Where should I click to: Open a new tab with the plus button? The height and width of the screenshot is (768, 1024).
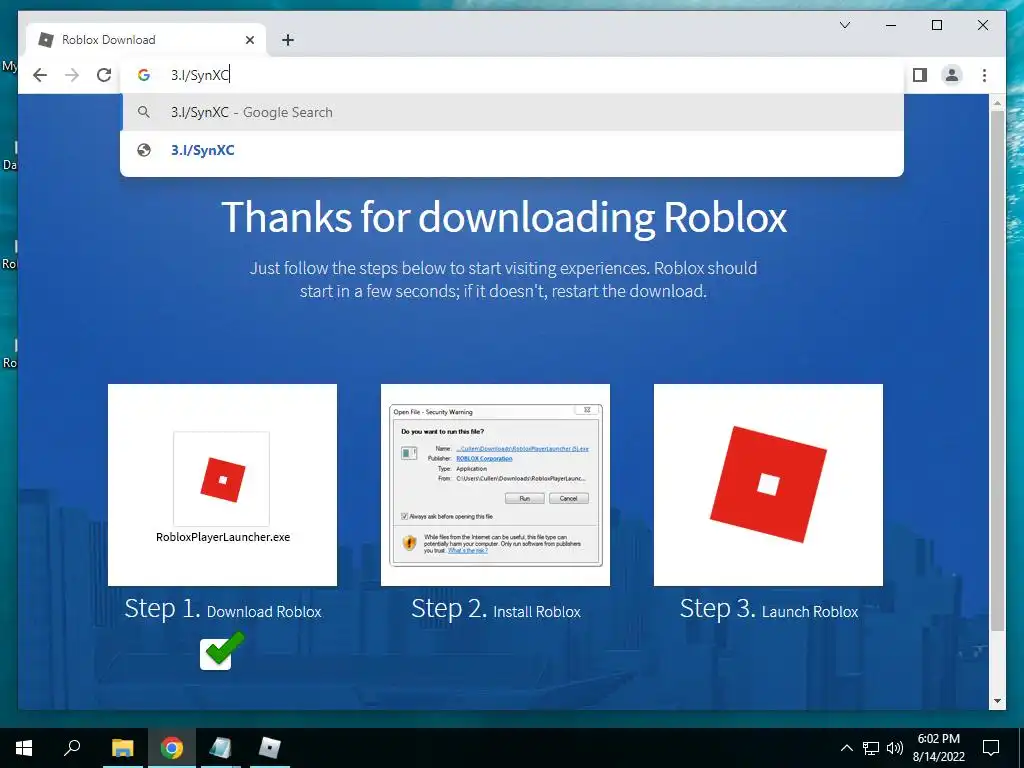(287, 40)
